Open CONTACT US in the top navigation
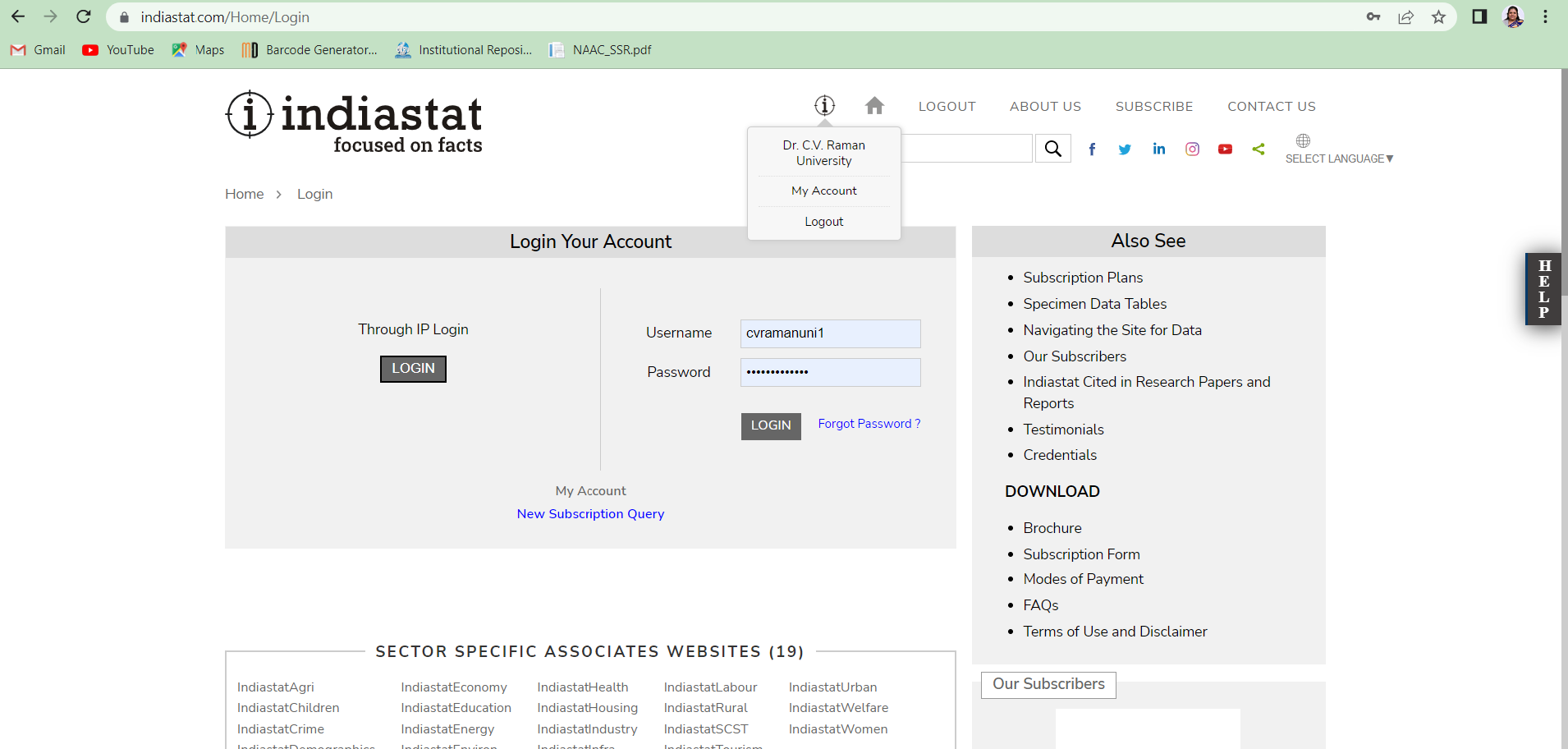The width and height of the screenshot is (1568, 749). (1272, 106)
